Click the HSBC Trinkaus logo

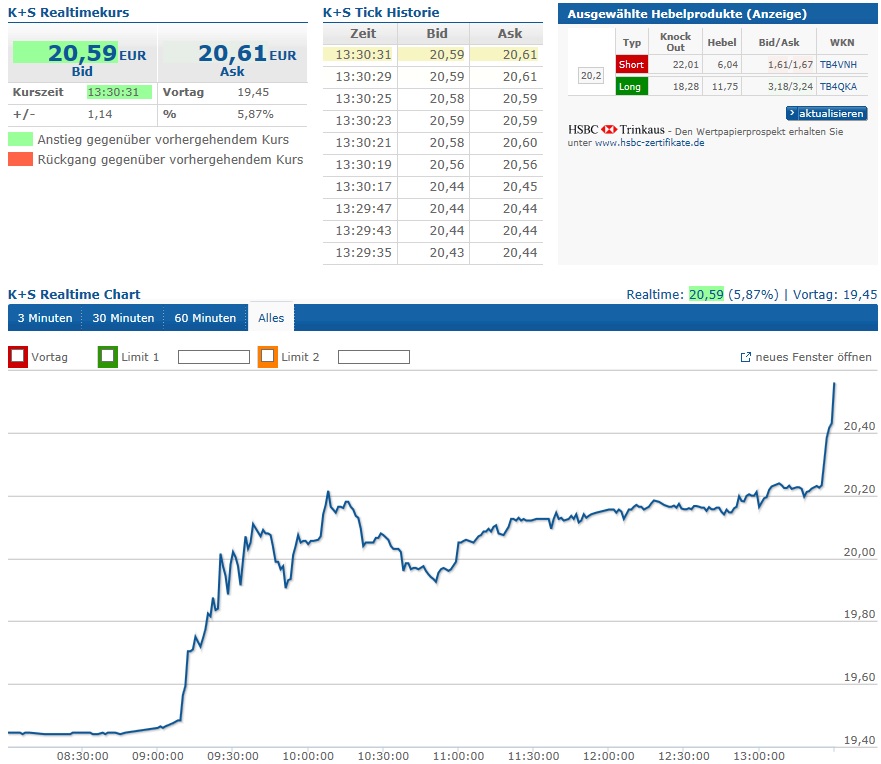coord(616,130)
